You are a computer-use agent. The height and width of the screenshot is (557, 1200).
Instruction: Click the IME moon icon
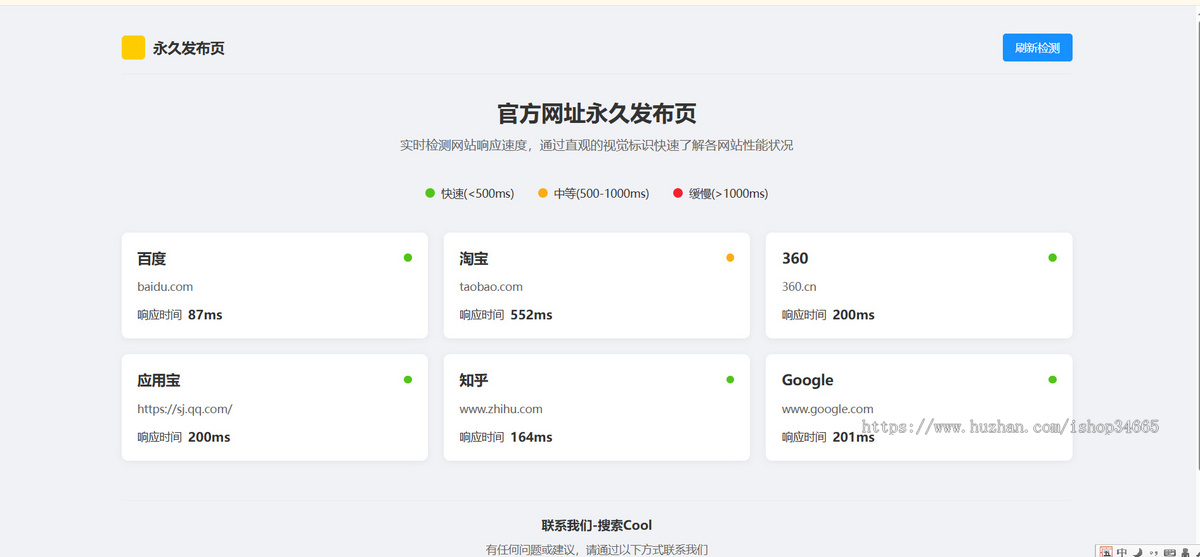click(x=1137, y=551)
